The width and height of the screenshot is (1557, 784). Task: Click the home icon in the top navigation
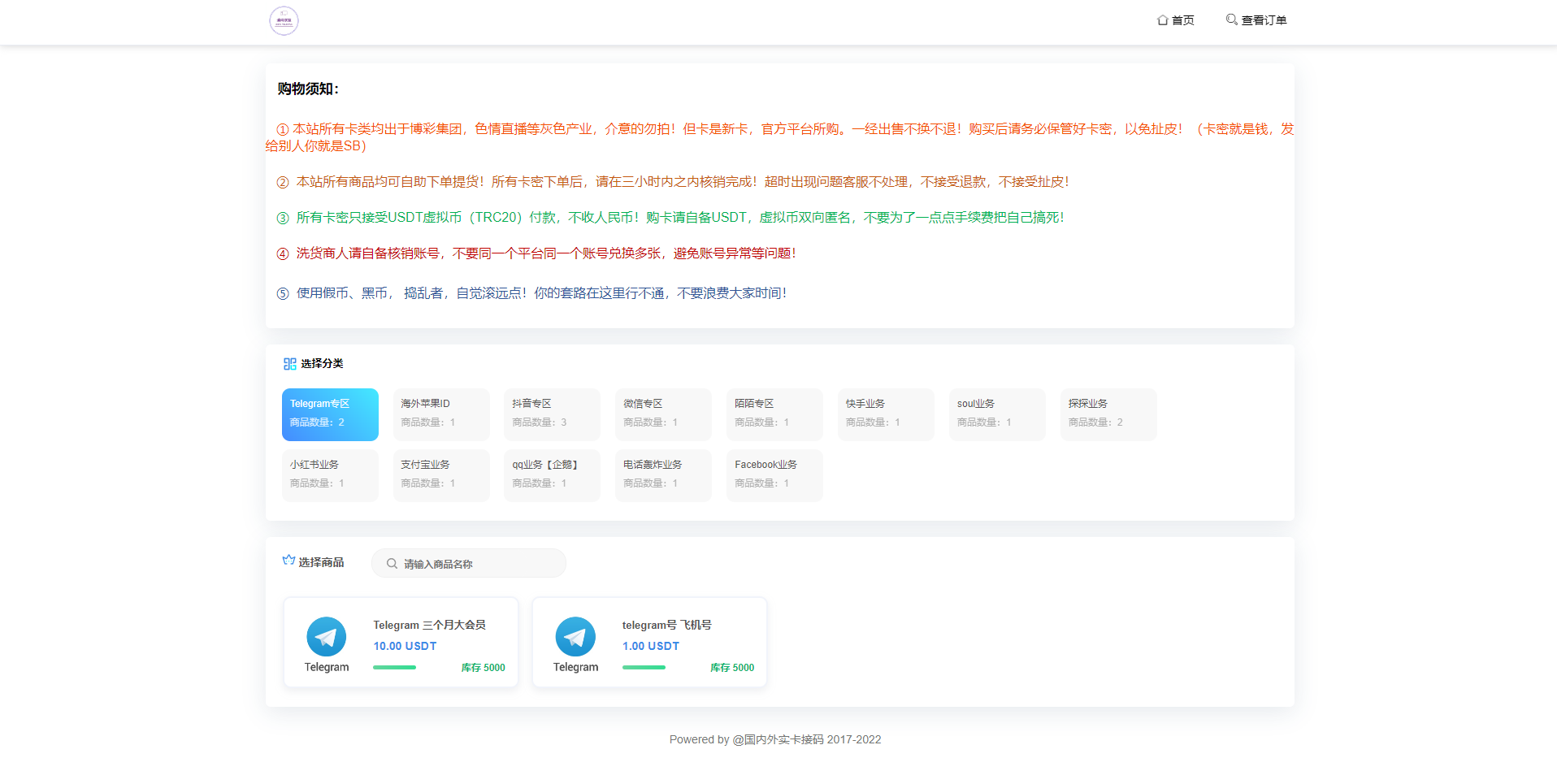pyautogui.click(x=1162, y=20)
